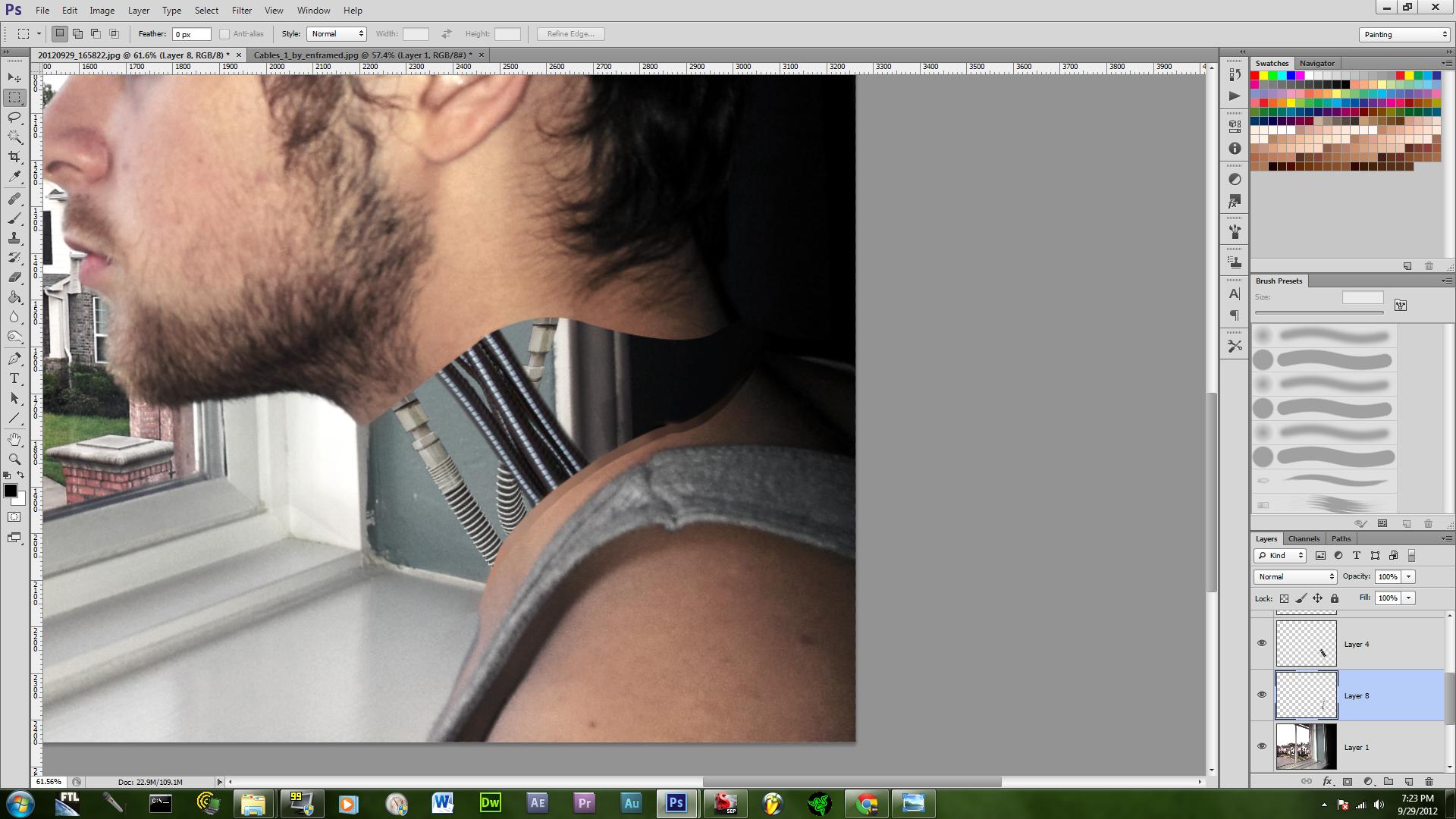Open the History panel icon
The height and width of the screenshot is (819, 1456).
[1235, 75]
